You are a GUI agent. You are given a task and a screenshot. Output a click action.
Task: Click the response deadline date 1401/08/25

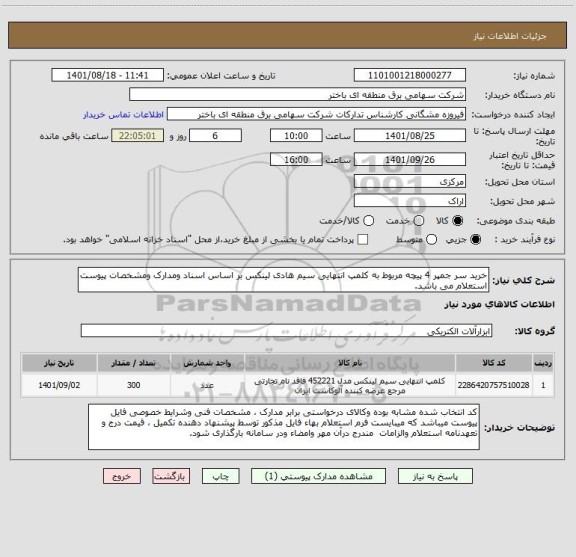410,136
